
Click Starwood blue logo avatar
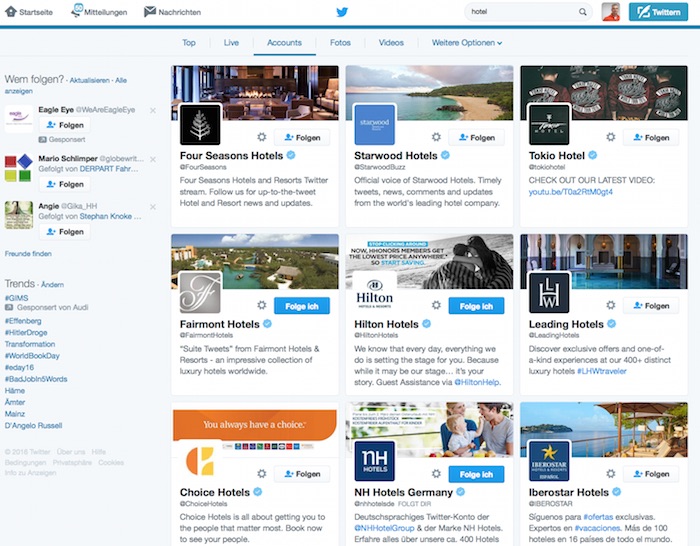pyautogui.click(x=375, y=125)
